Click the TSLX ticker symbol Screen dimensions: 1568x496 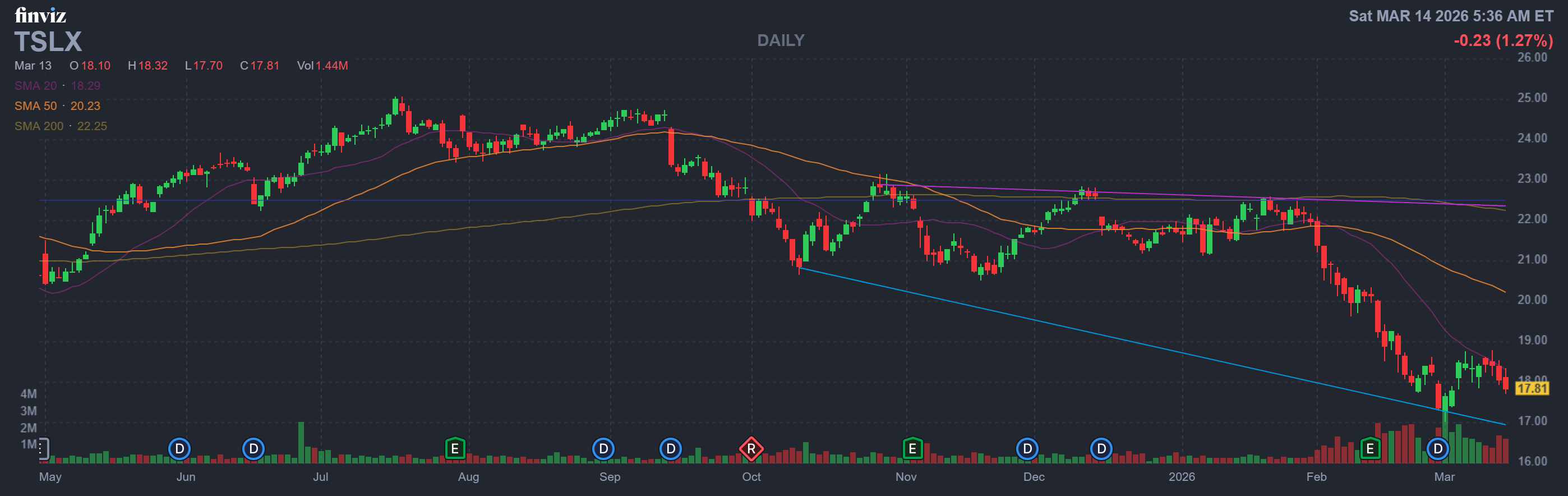coord(48,42)
